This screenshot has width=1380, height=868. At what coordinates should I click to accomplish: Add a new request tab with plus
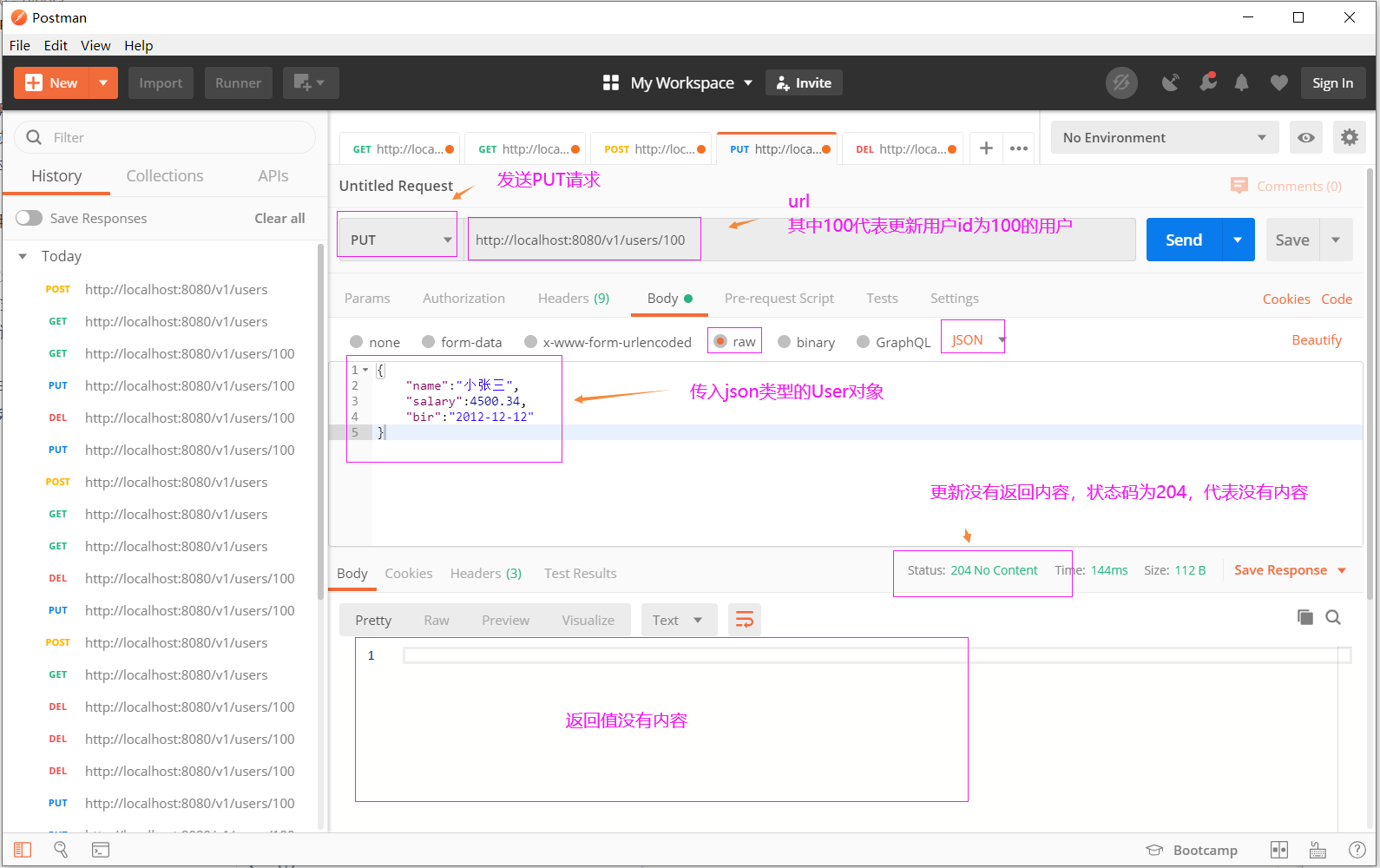click(x=986, y=148)
